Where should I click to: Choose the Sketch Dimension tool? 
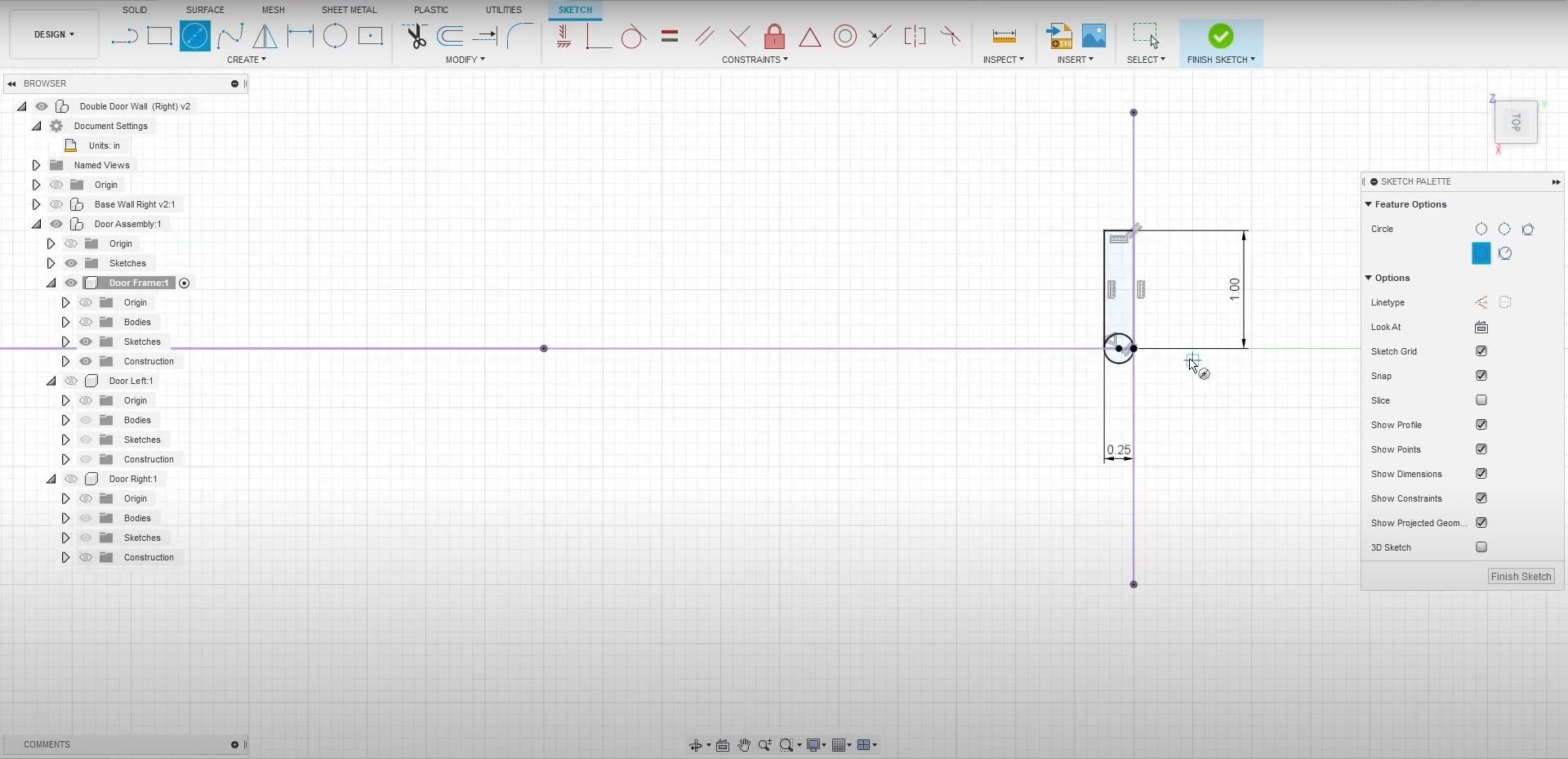click(300, 36)
